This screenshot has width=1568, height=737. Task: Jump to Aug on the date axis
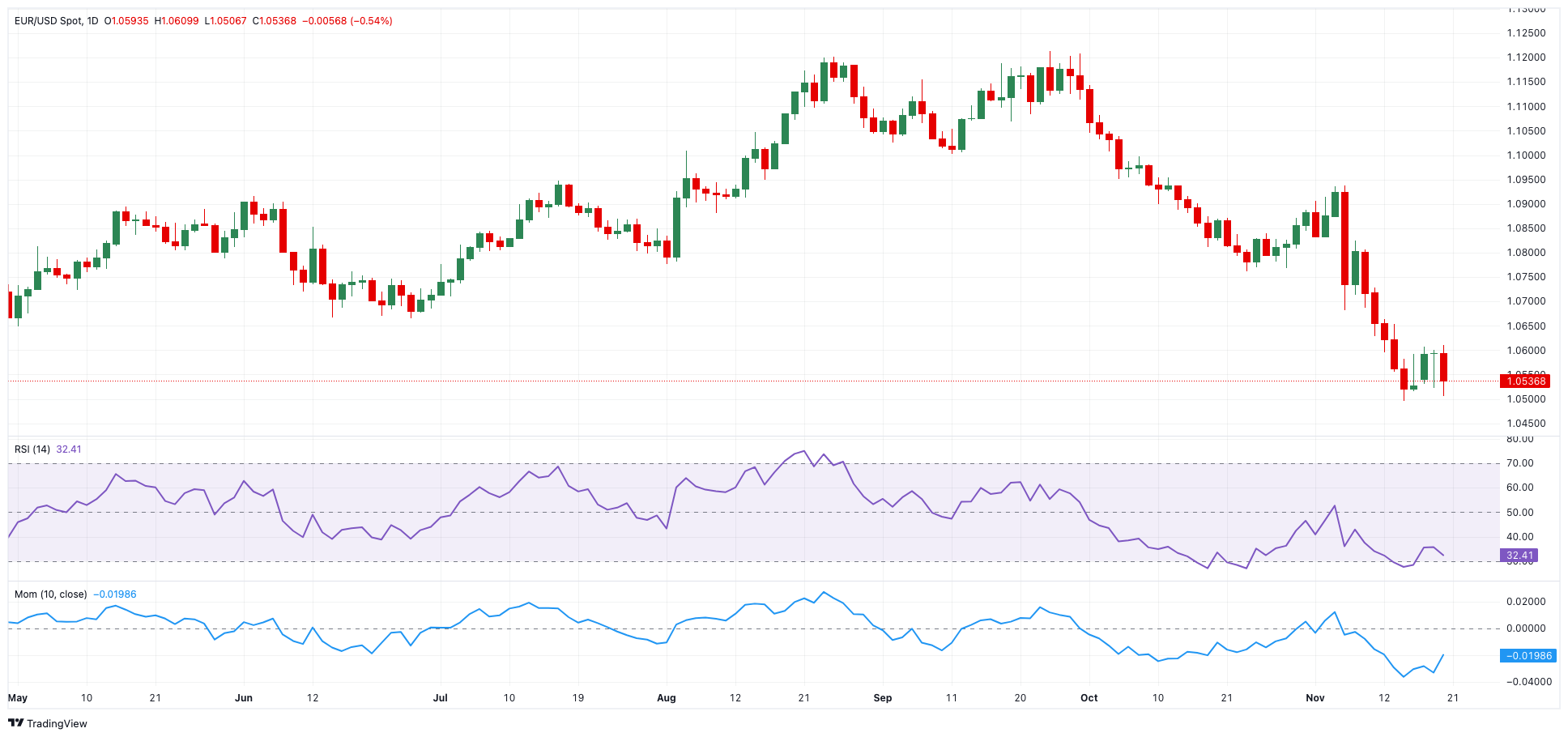pyautogui.click(x=666, y=698)
